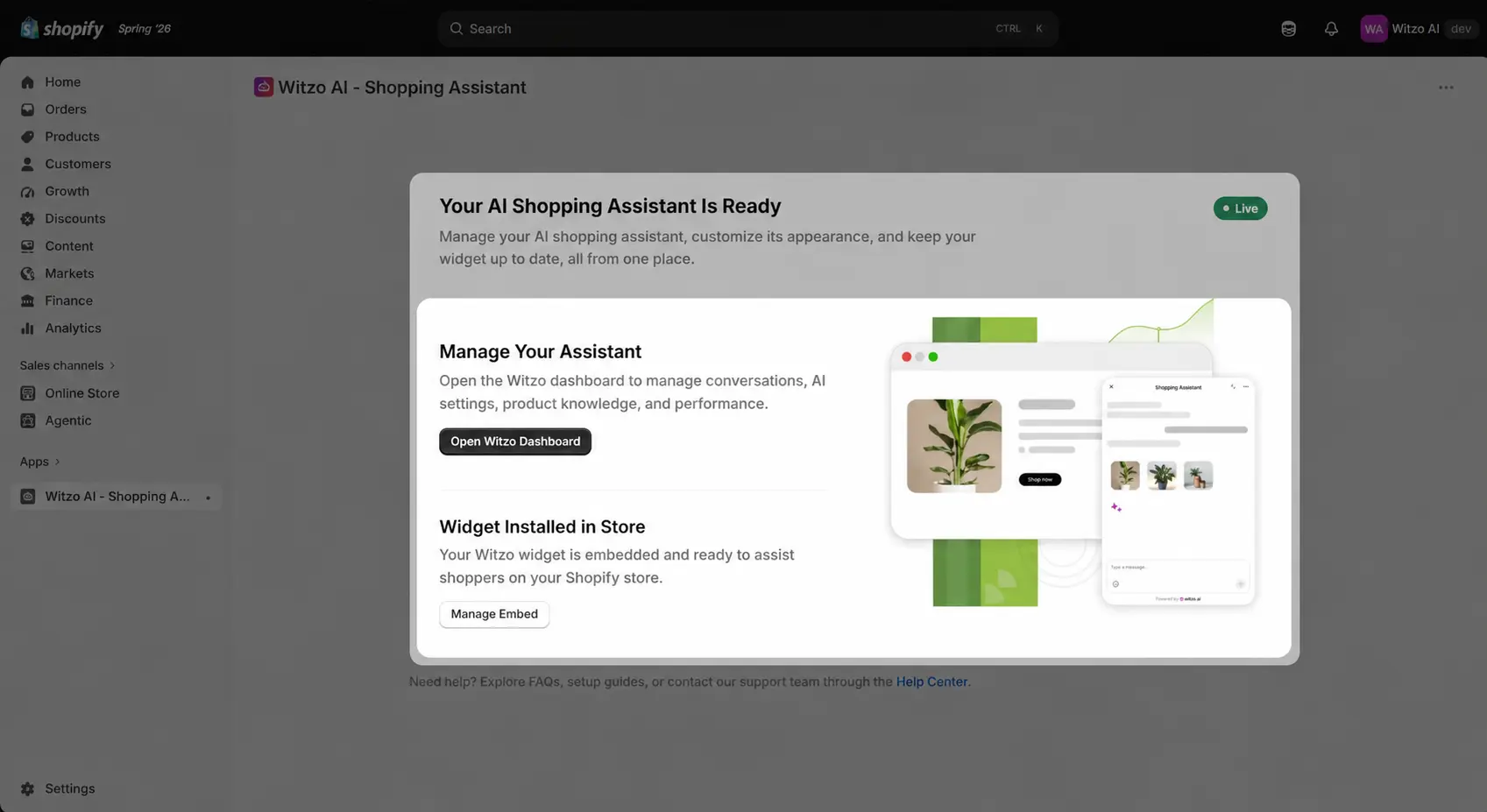Click the Witzo AI app icon in sidebar
The image size is (1487, 812).
pyautogui.click(x=28, y=497)
